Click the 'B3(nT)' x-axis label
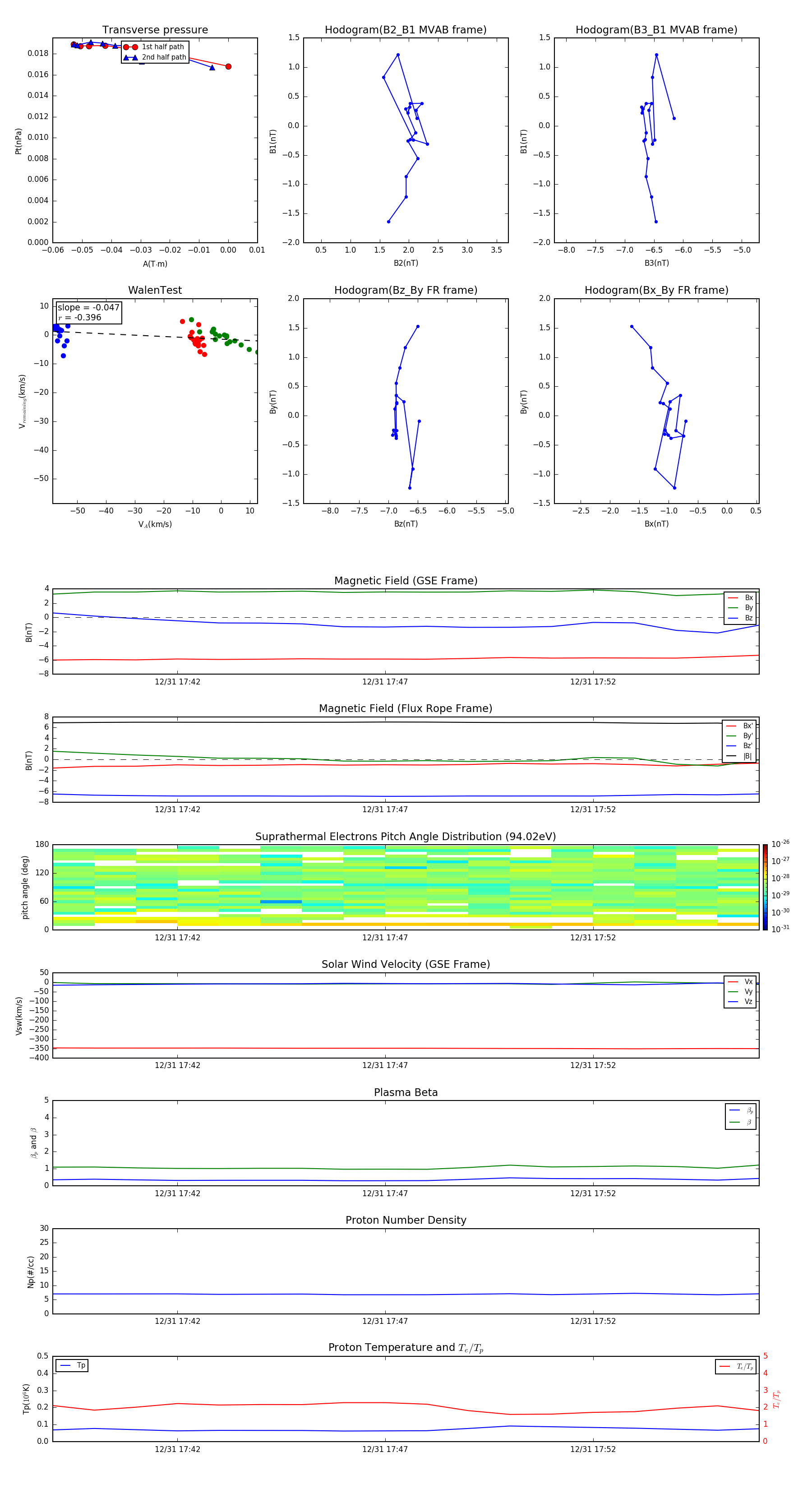Viewport: 812px width, 1489px height. coord(656,263)
